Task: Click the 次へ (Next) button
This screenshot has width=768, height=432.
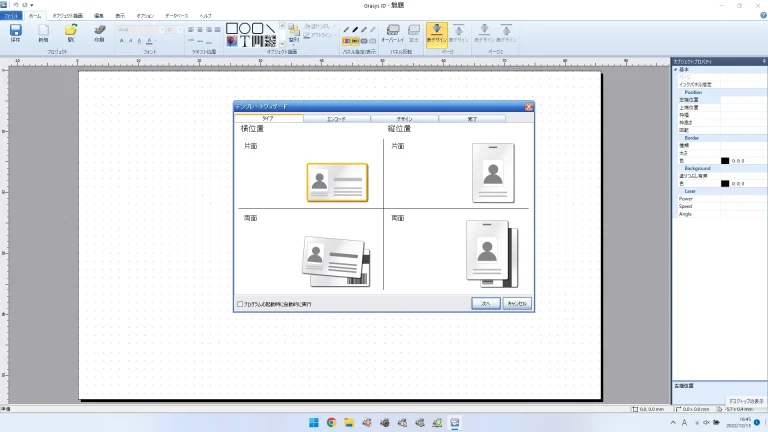Action: coord(485,303)
